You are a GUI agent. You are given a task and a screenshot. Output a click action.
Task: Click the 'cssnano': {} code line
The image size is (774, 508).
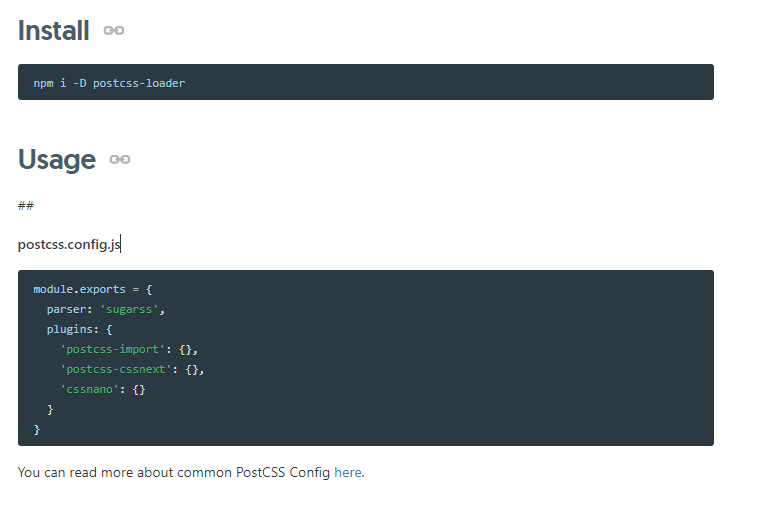(x=103, y=390)
